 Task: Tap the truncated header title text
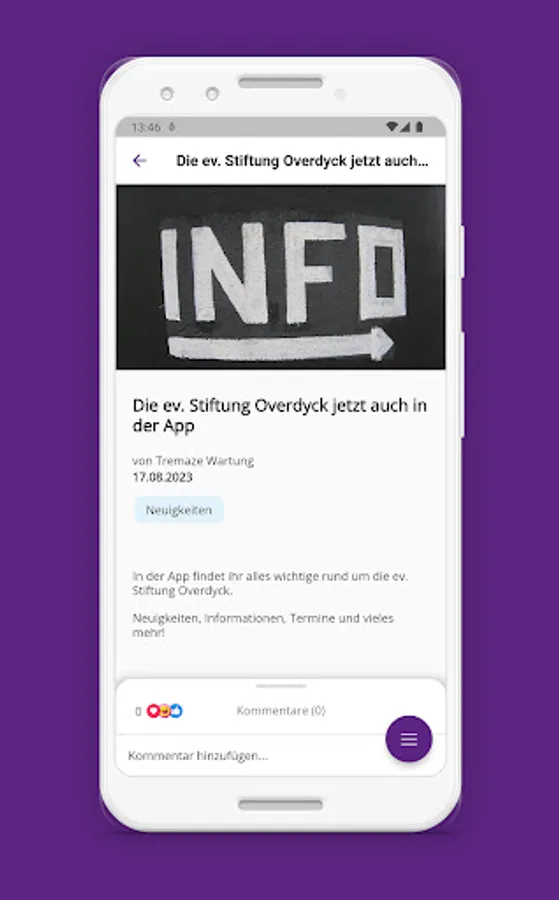[302, 161]
